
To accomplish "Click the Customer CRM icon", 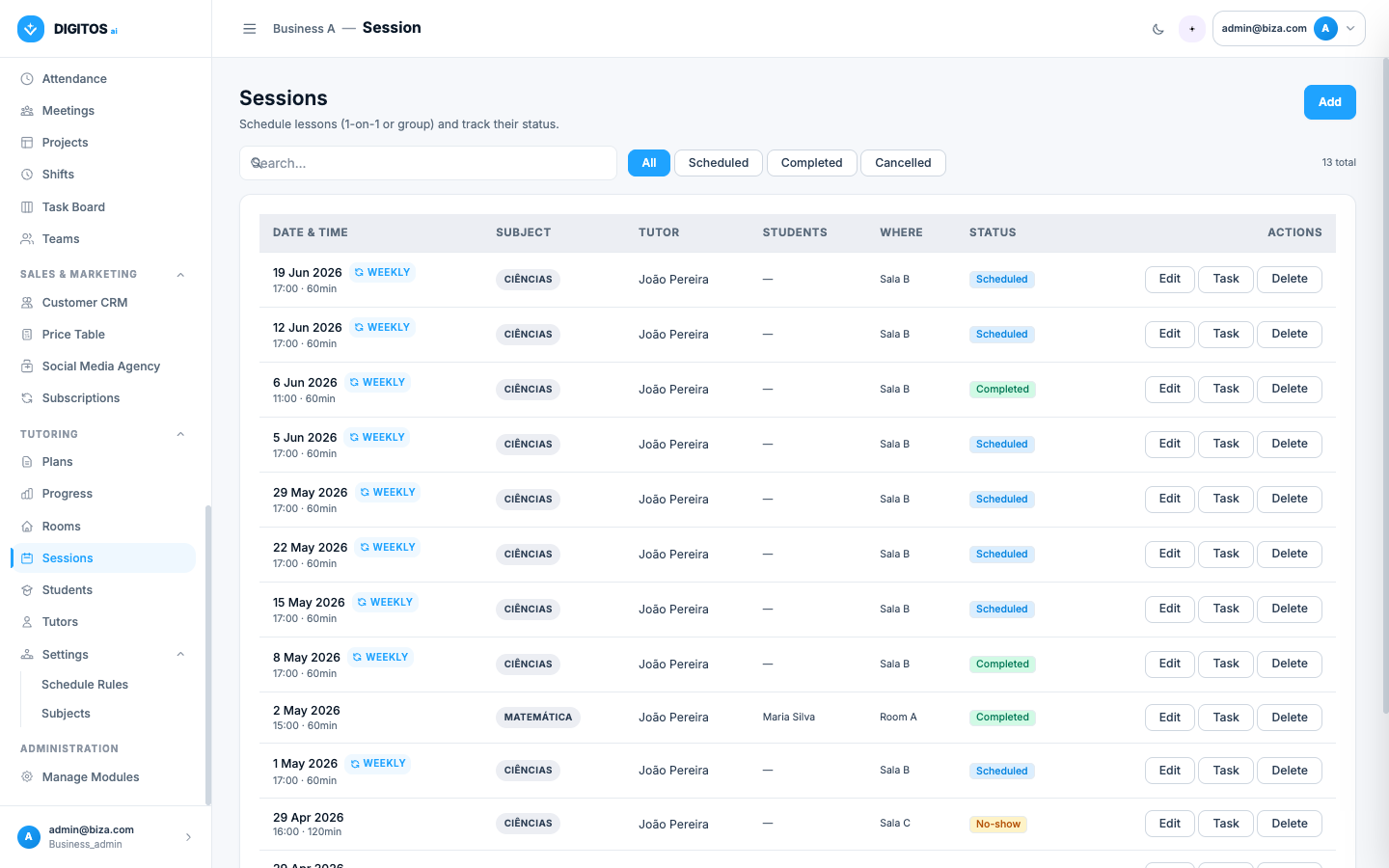I will [27, 303].
